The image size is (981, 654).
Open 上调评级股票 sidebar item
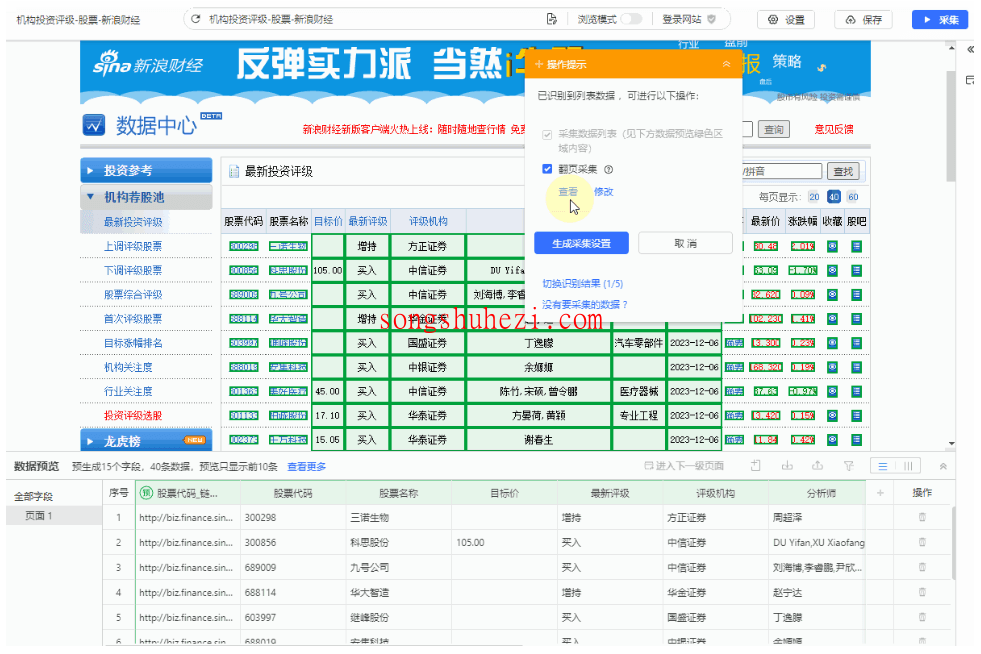[133, 246]
